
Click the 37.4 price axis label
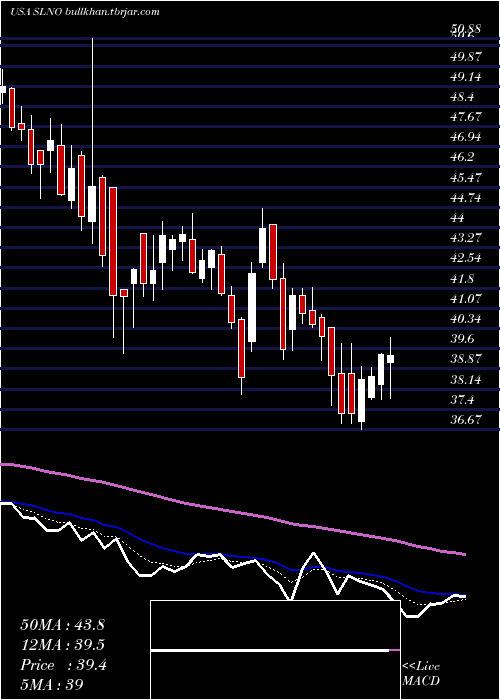[x=464, y=400]
